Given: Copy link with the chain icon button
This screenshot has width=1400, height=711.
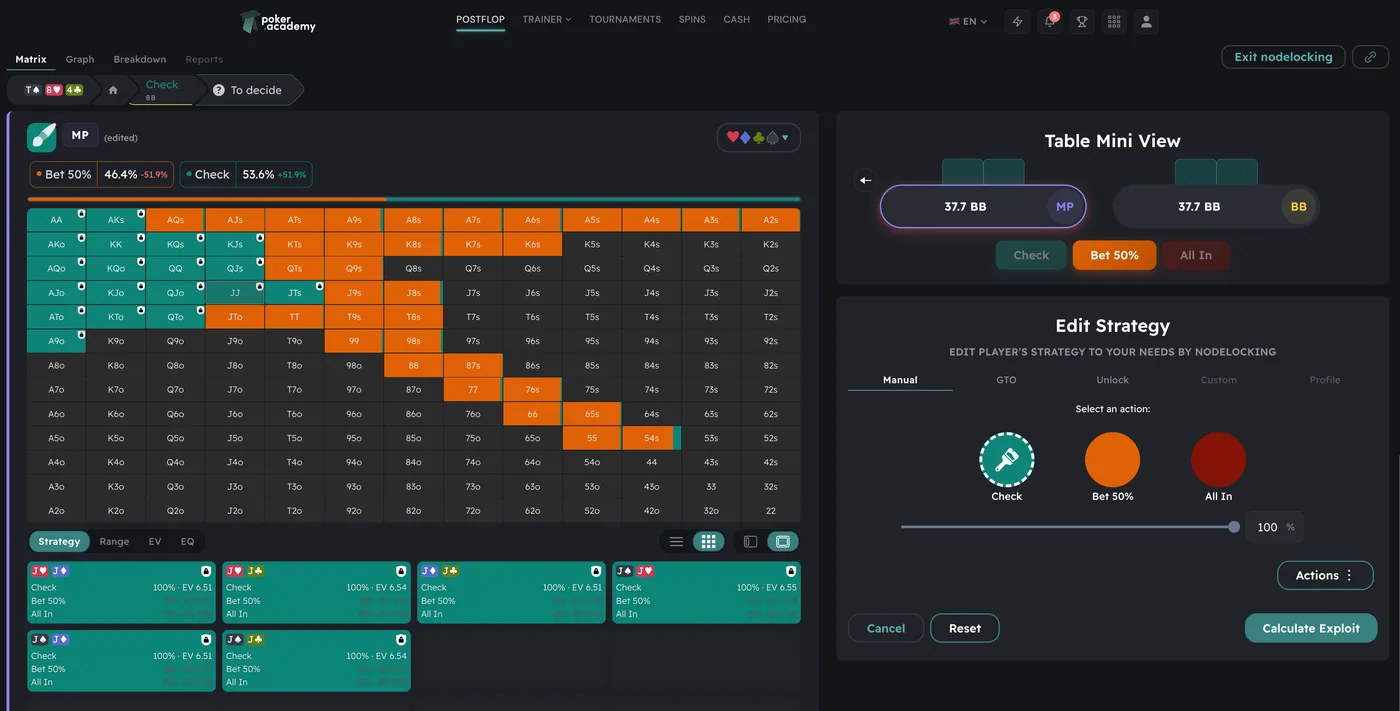Looking at the screenshot, I should pos(1370,57).
